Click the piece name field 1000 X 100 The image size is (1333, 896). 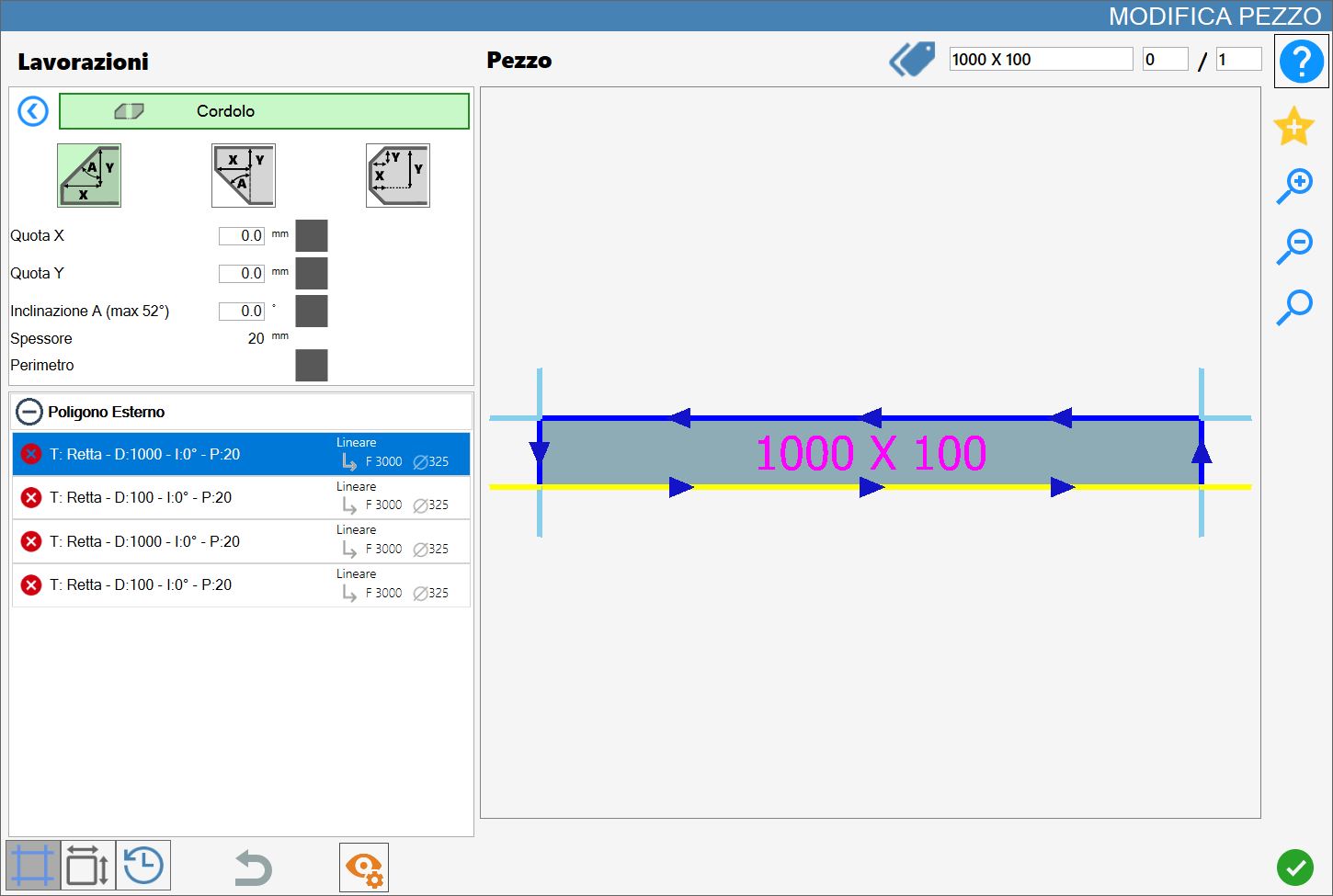1041,60
